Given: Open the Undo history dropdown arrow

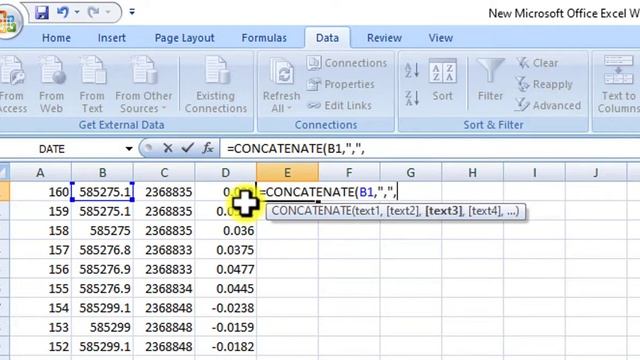Looking at the screenshot, I should pos(77,12).
